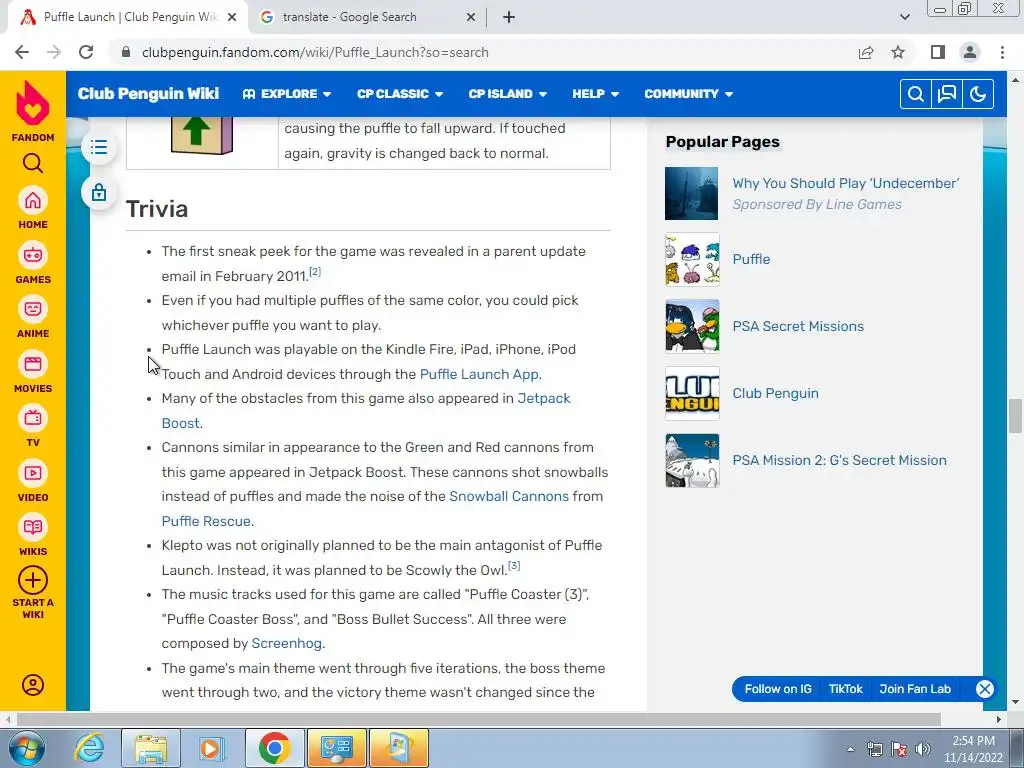This screenshot has height=768, width=1024.
Task: Click Start a Wiki plus icon
Action: click(x=33, y=580)
